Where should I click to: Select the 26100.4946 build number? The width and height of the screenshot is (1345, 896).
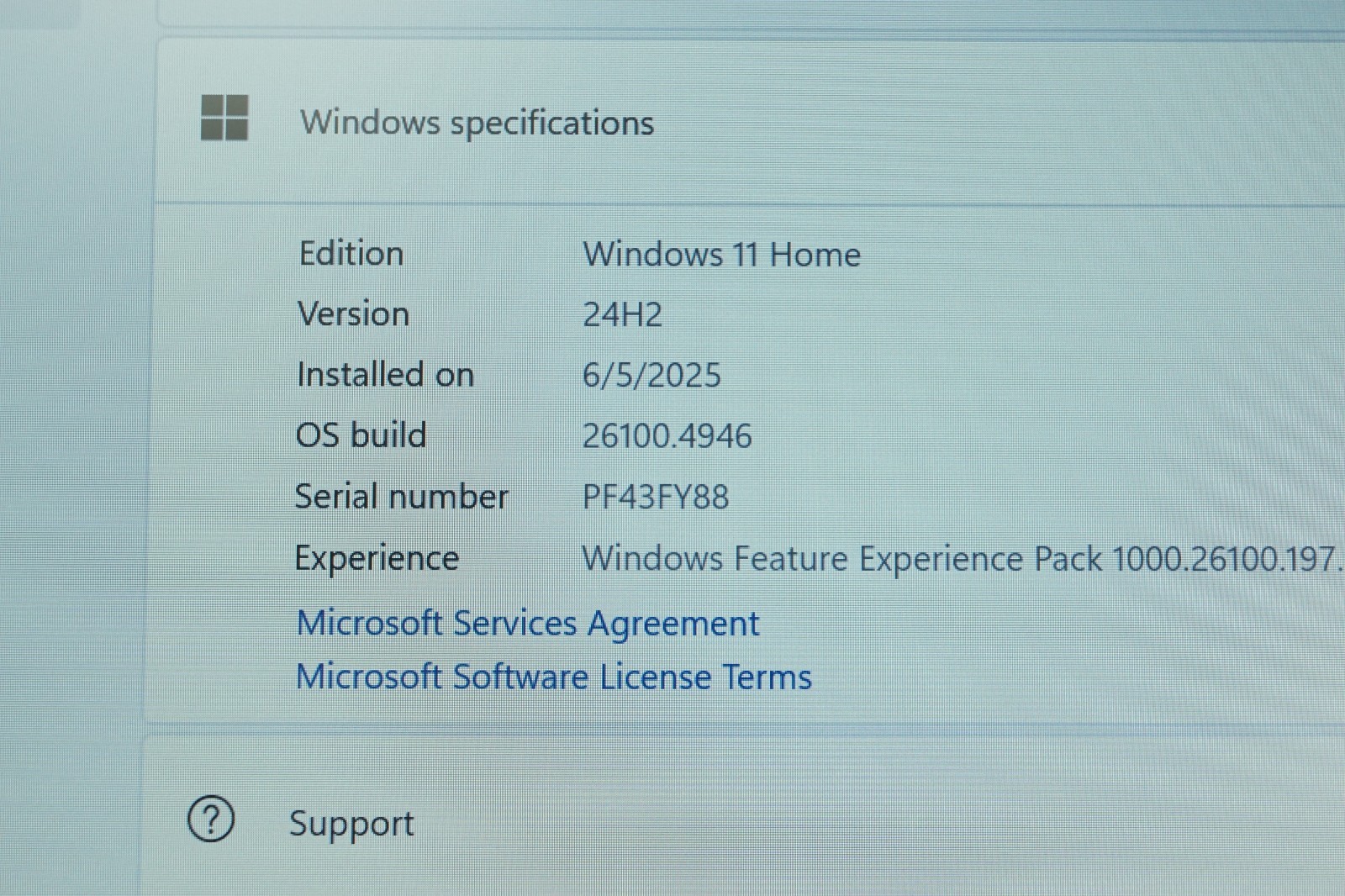click(667, 435)
